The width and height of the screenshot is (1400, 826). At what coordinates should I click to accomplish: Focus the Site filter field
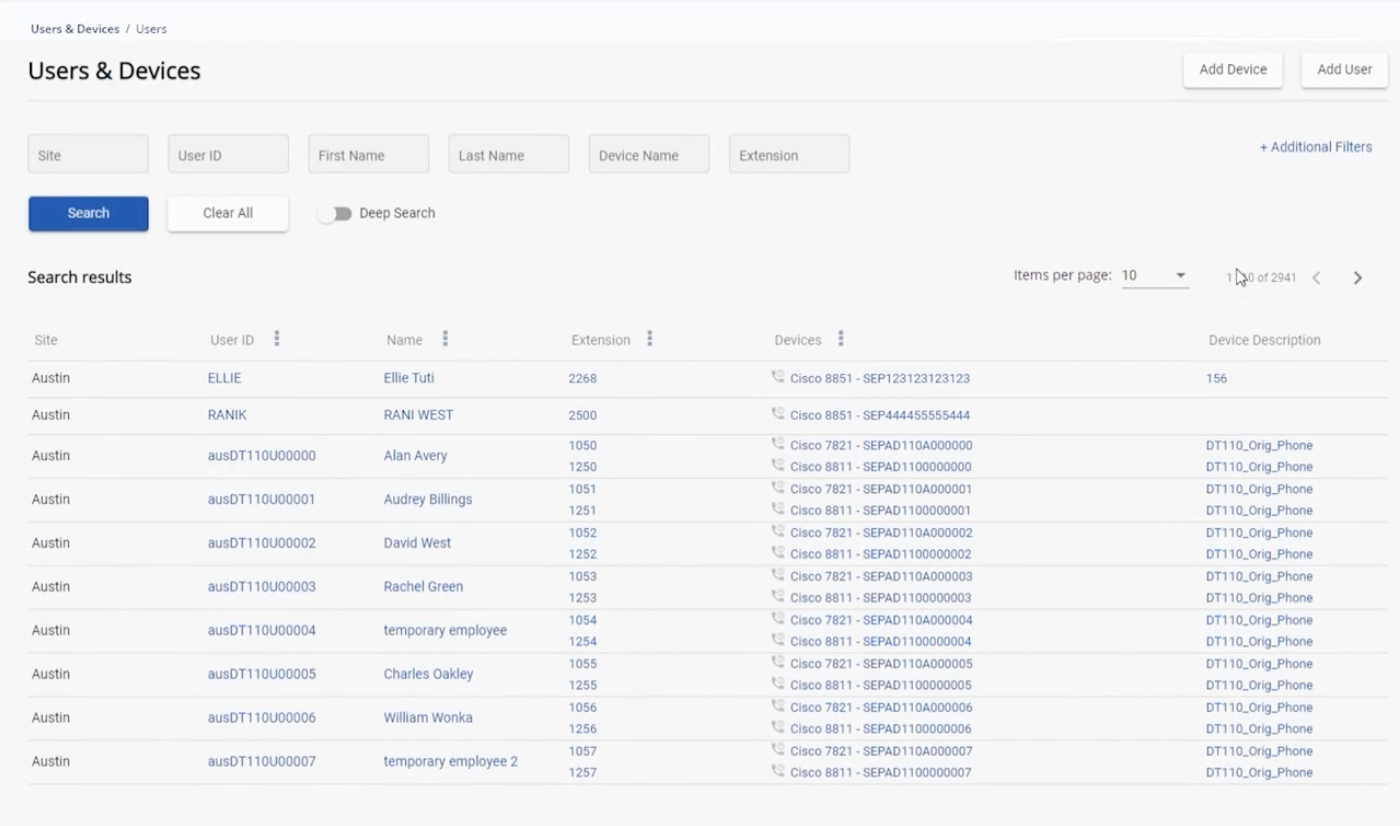pos(88,155)
